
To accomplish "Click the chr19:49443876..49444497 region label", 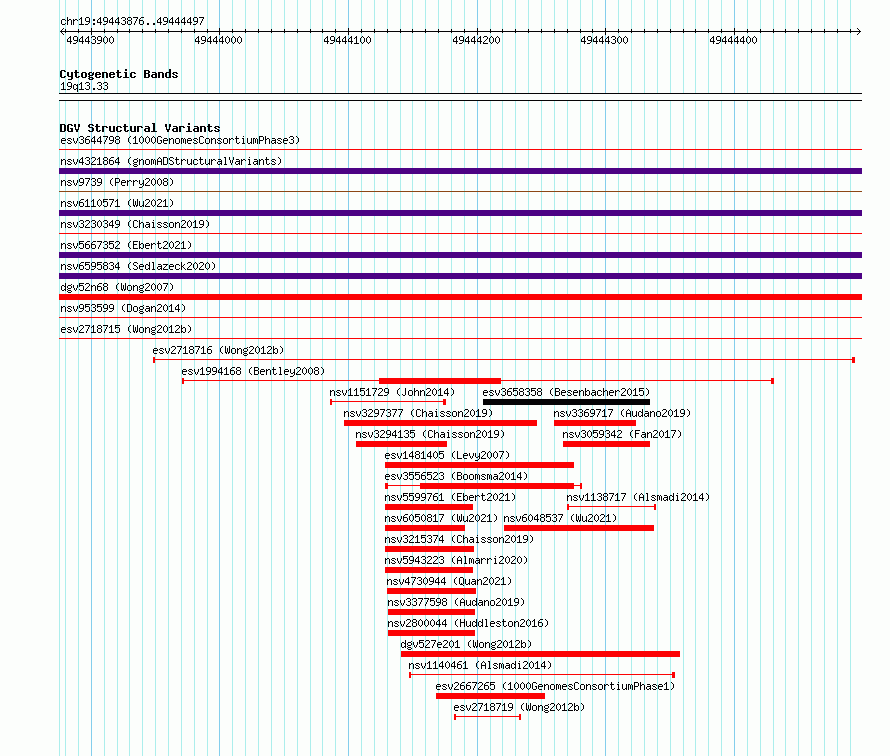I will coord(132,21).
